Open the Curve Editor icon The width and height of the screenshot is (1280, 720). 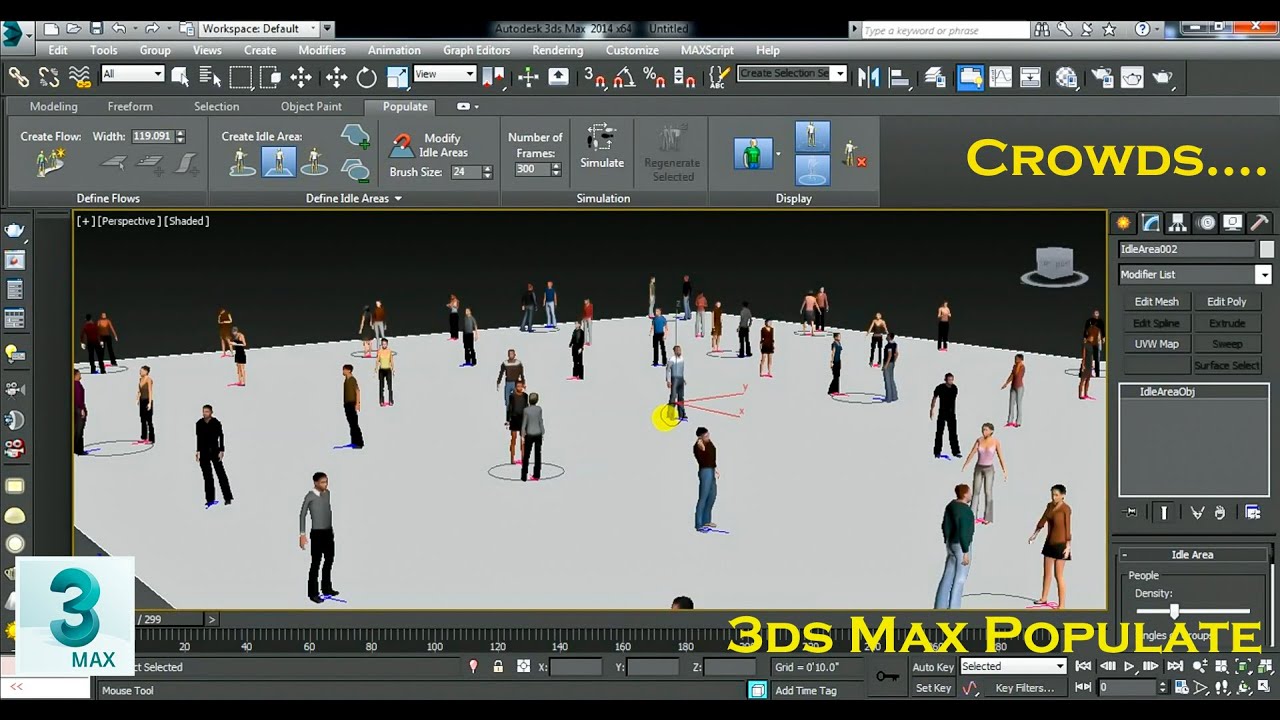1000,76
